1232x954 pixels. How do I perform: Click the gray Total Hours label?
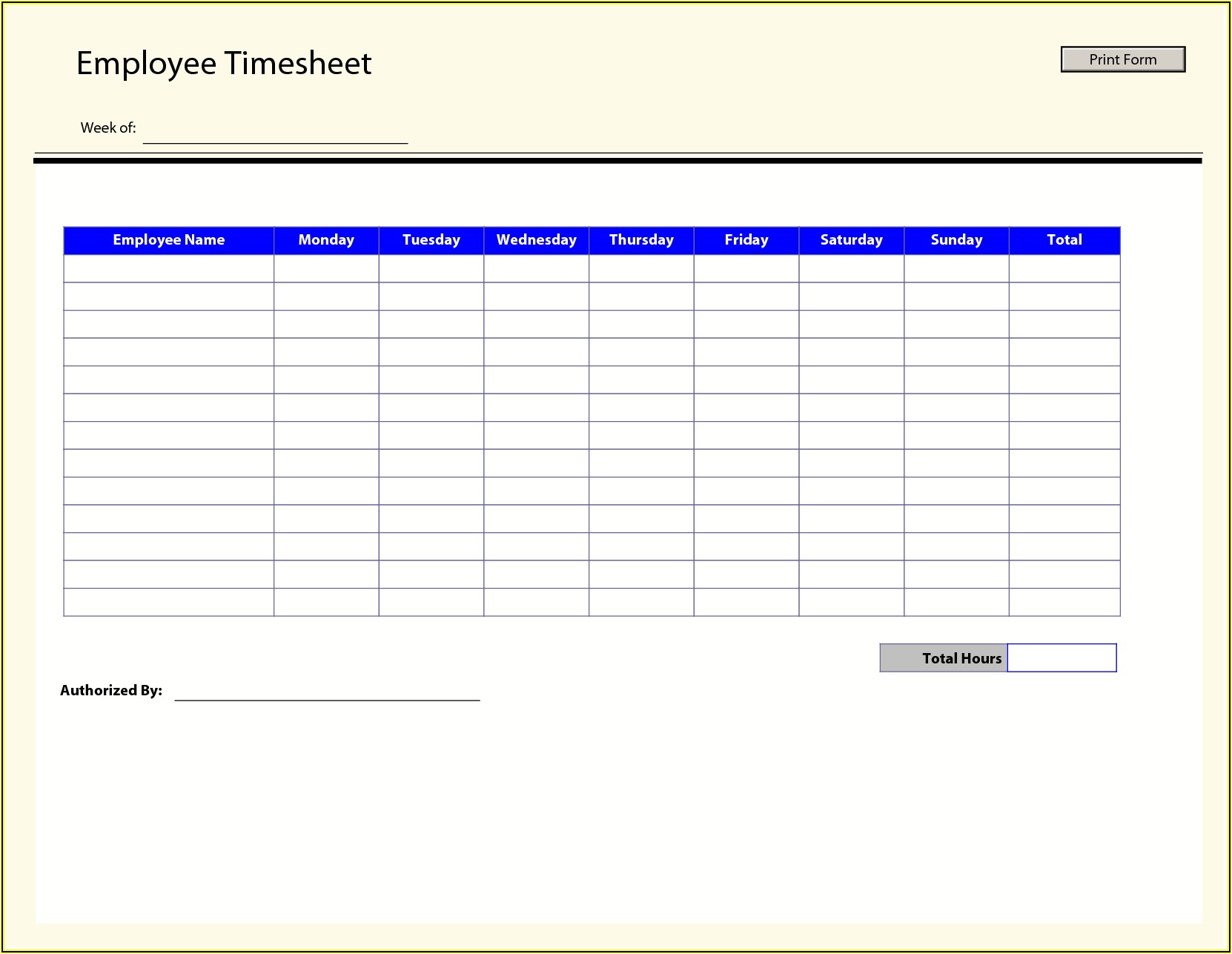[944, 657]
